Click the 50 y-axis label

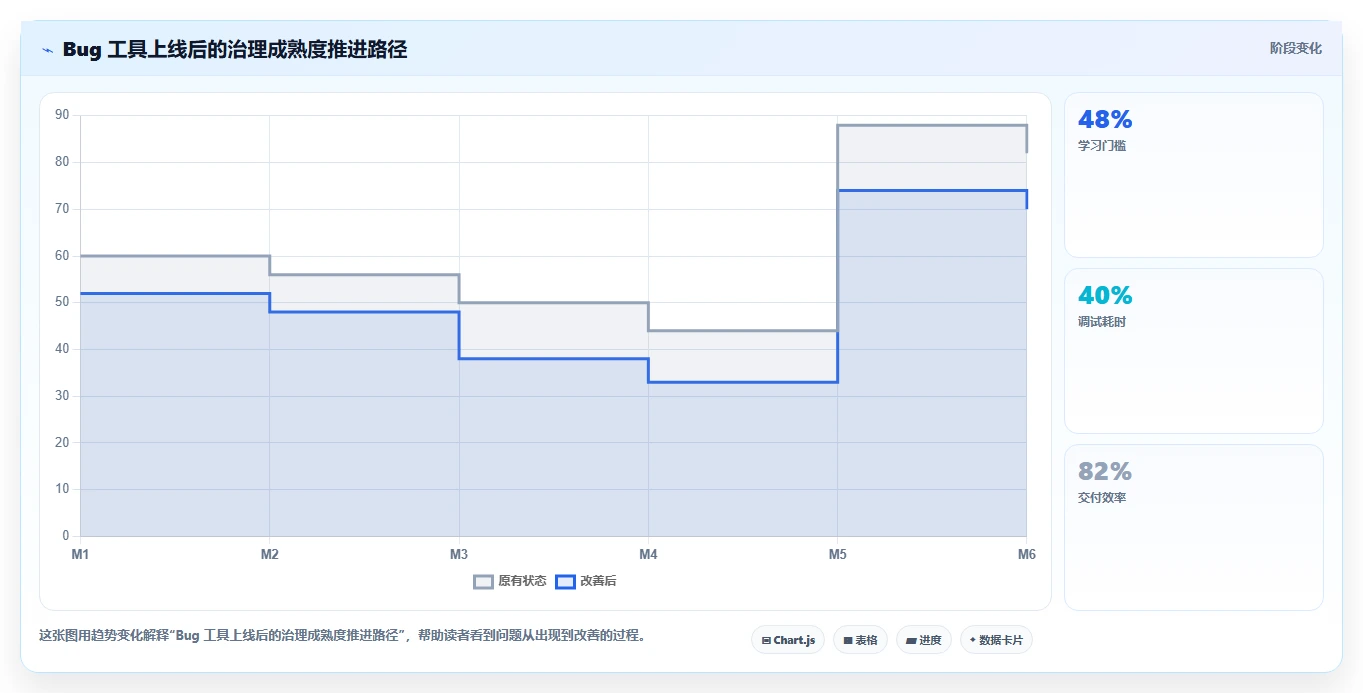point(62,302)
